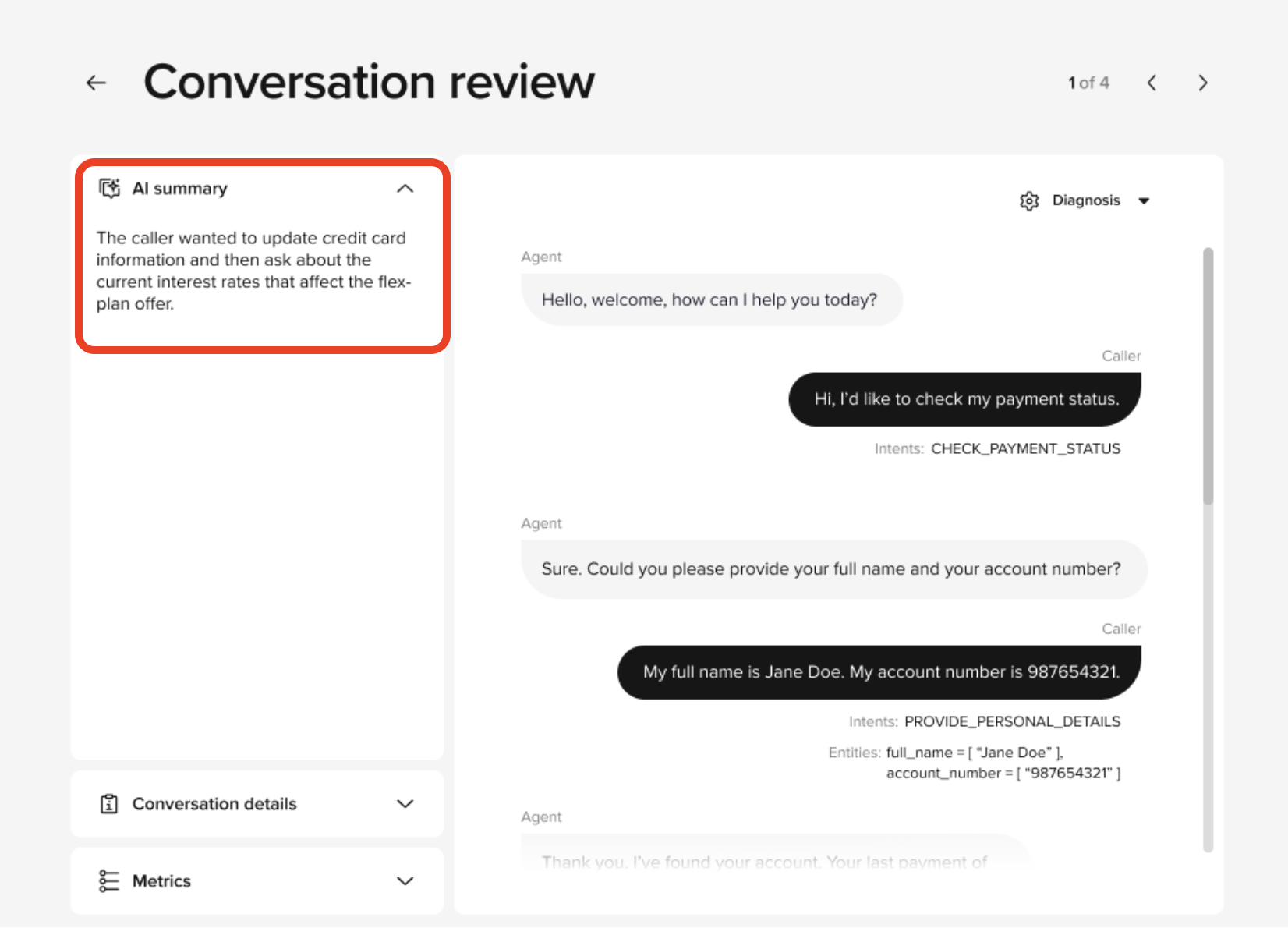
Task: Click the AI summary panel icon
Action: point(109,188)
